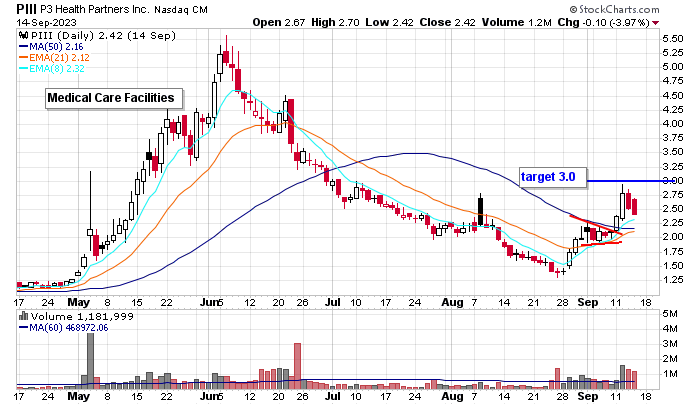
Task: Click the Chg -0.10 (-3.97%) value
Action: pos(603,22)
